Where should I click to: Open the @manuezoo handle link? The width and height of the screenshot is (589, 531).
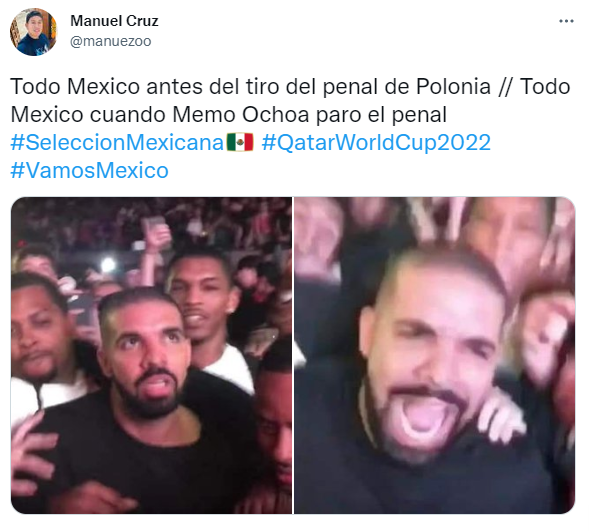(x=110, y=41)
